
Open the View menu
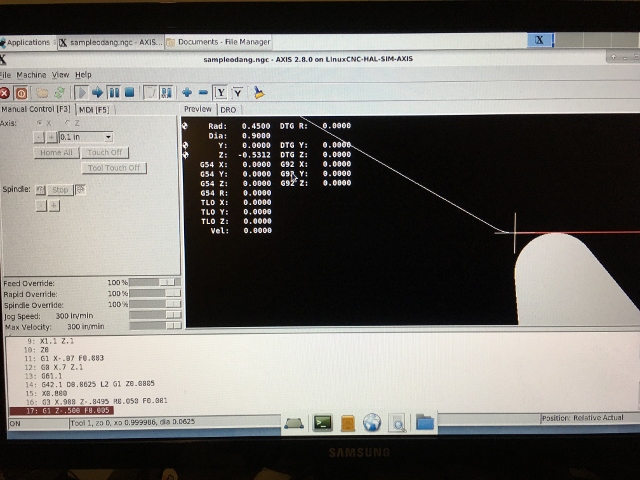coord(60,75)
